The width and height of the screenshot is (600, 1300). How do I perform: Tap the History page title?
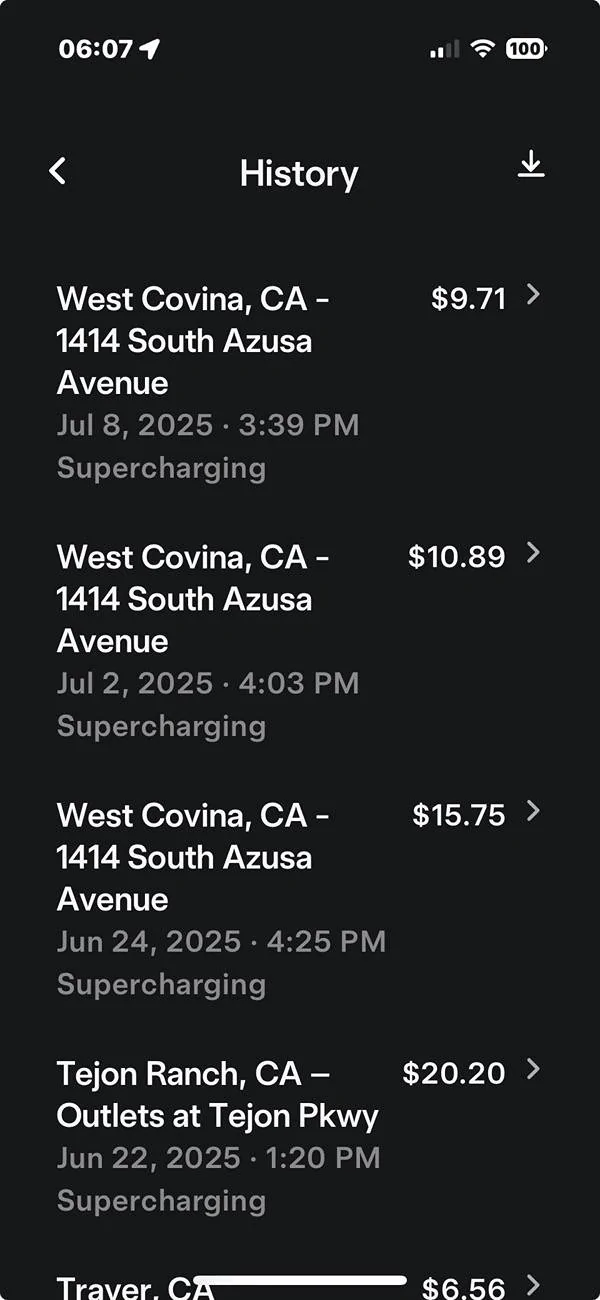click(x=299, y=174)
